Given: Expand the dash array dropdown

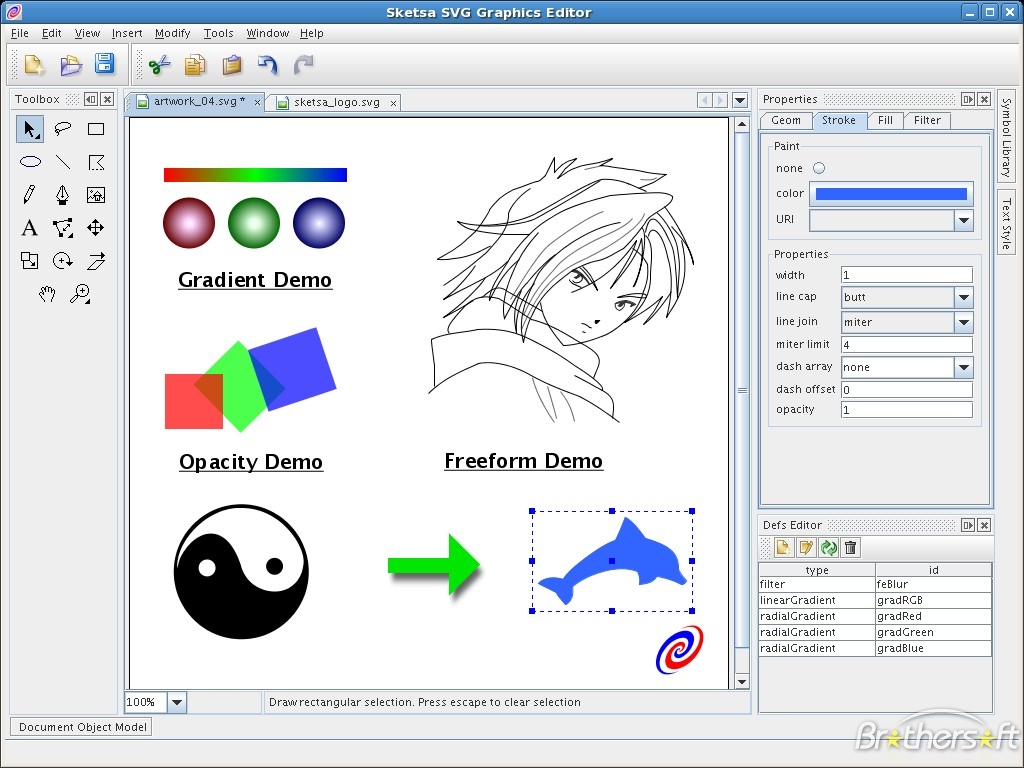Looking at the screenshot, I should click(962, 367).
